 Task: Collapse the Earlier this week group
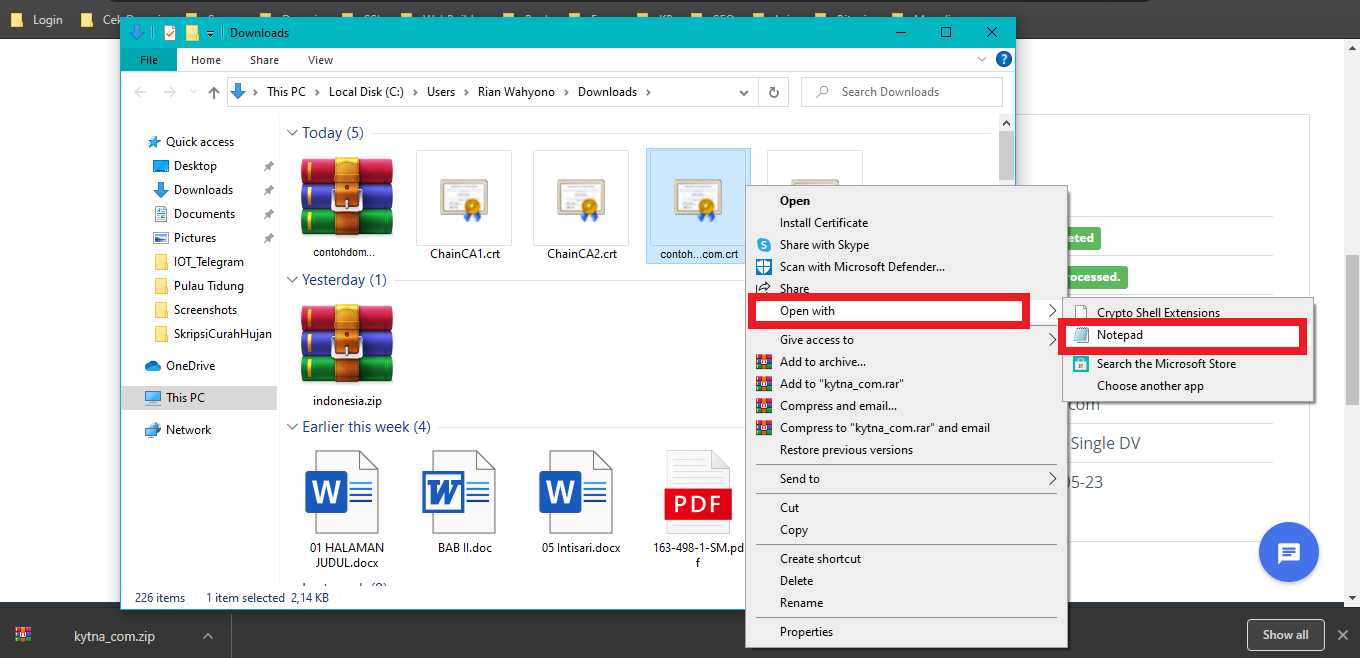[x=292, y=427]
